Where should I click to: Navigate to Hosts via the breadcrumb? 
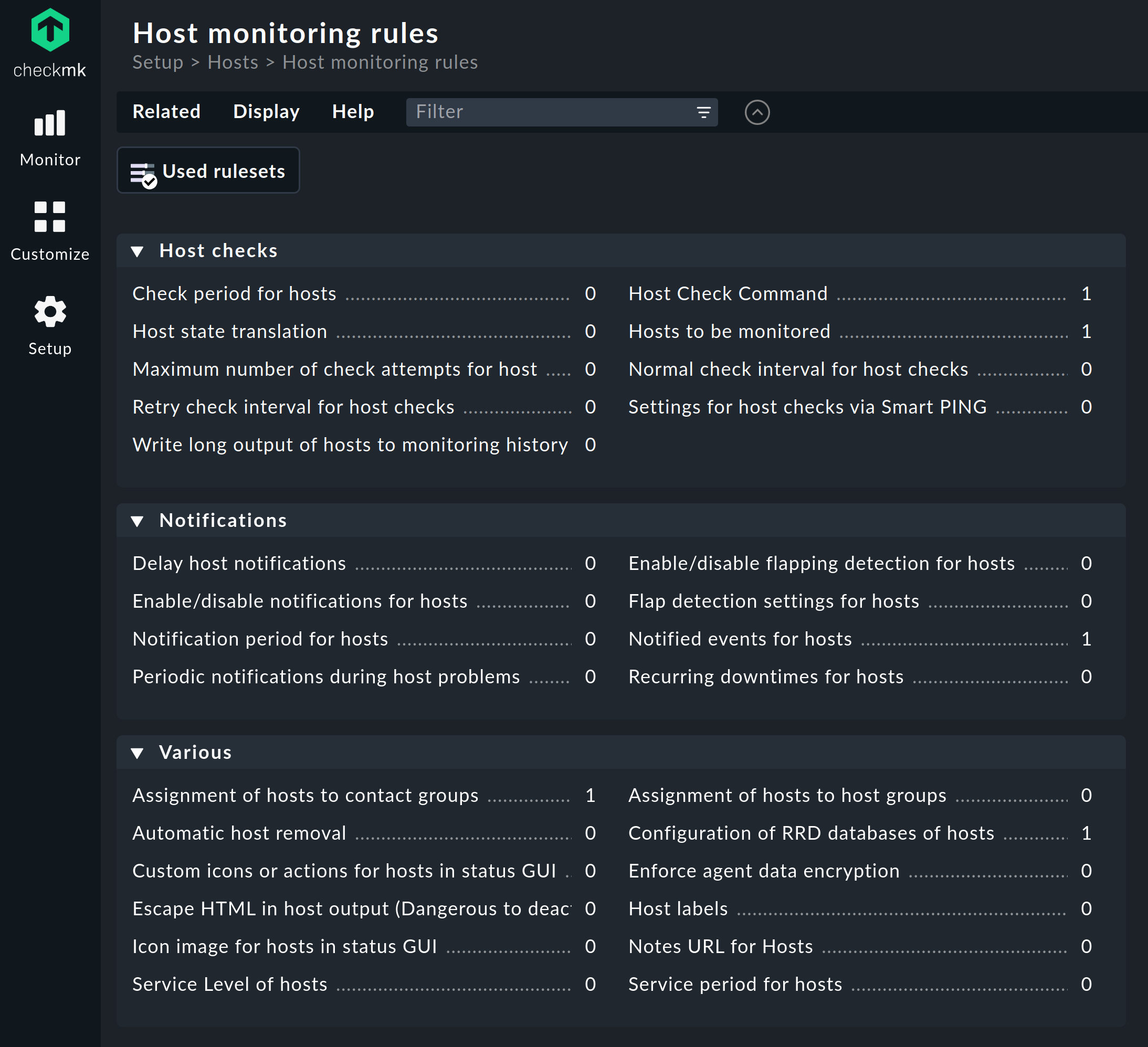[233, 62]
